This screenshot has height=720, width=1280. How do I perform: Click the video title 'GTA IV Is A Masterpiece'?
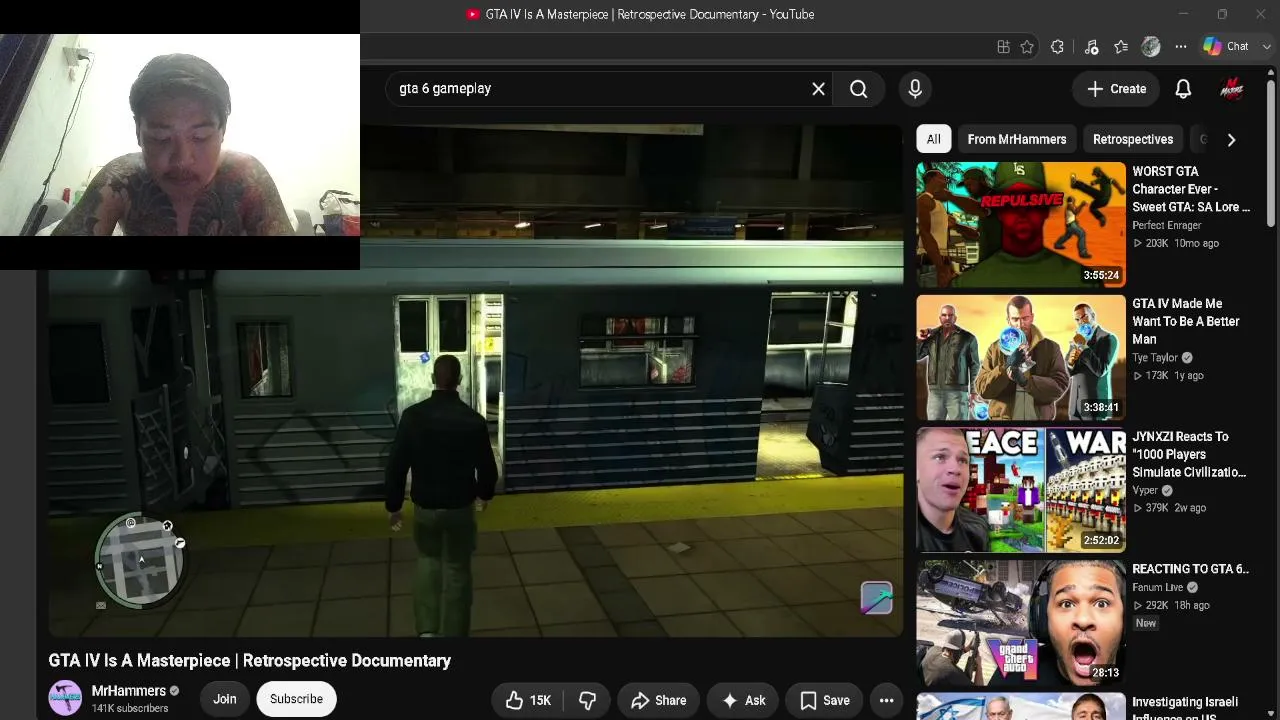pos(250,661)
